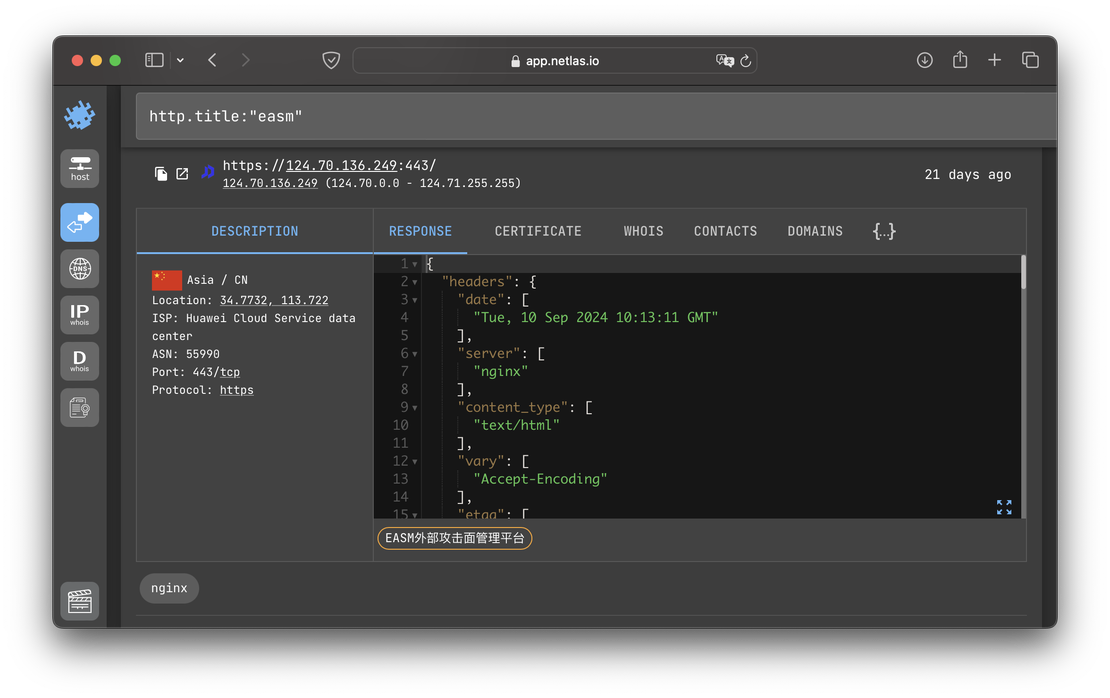Open the Certificates search tool in sidebar
1110x698 pixels.
click(x=79, y=407)
